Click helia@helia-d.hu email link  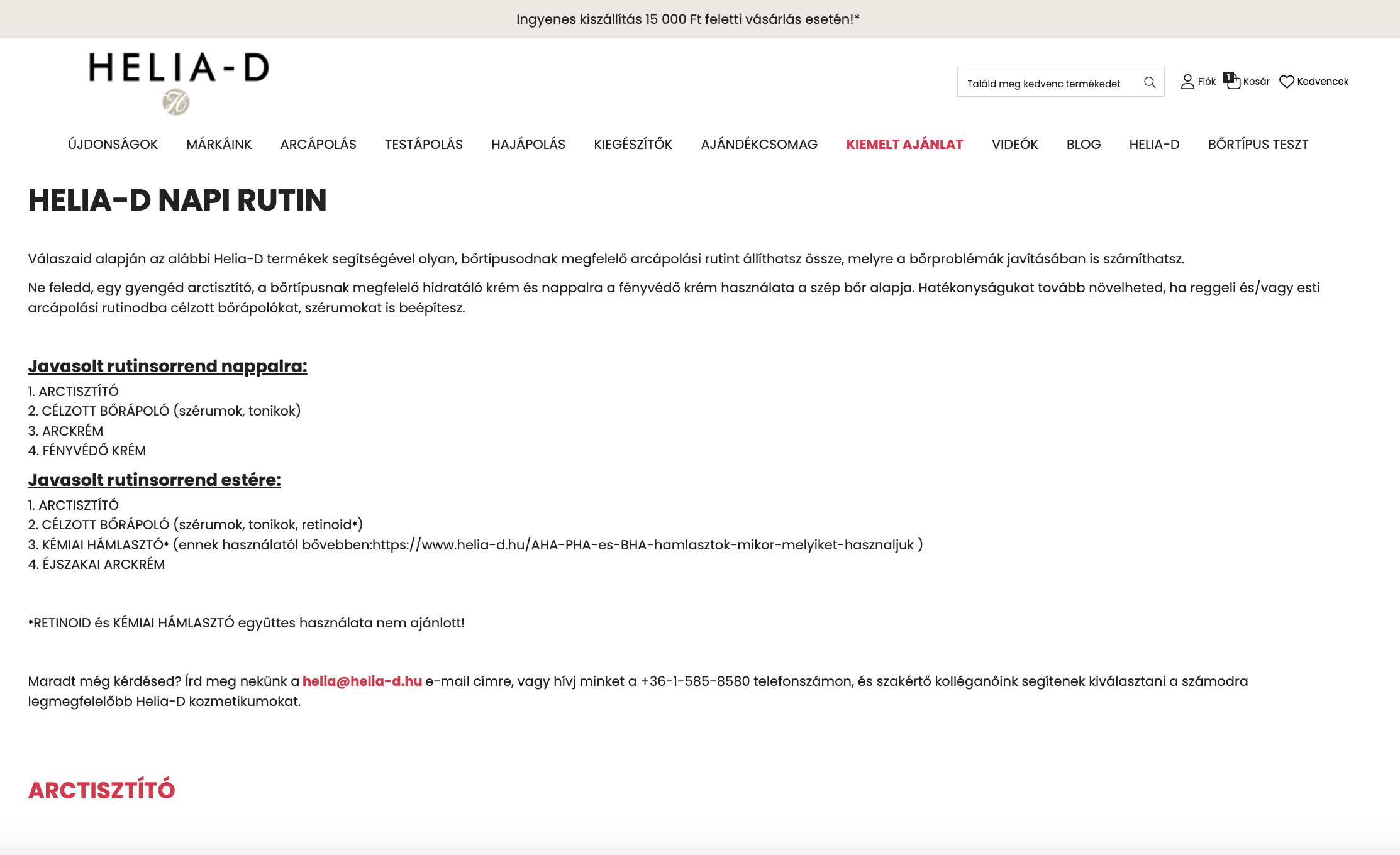click(362, 681)
